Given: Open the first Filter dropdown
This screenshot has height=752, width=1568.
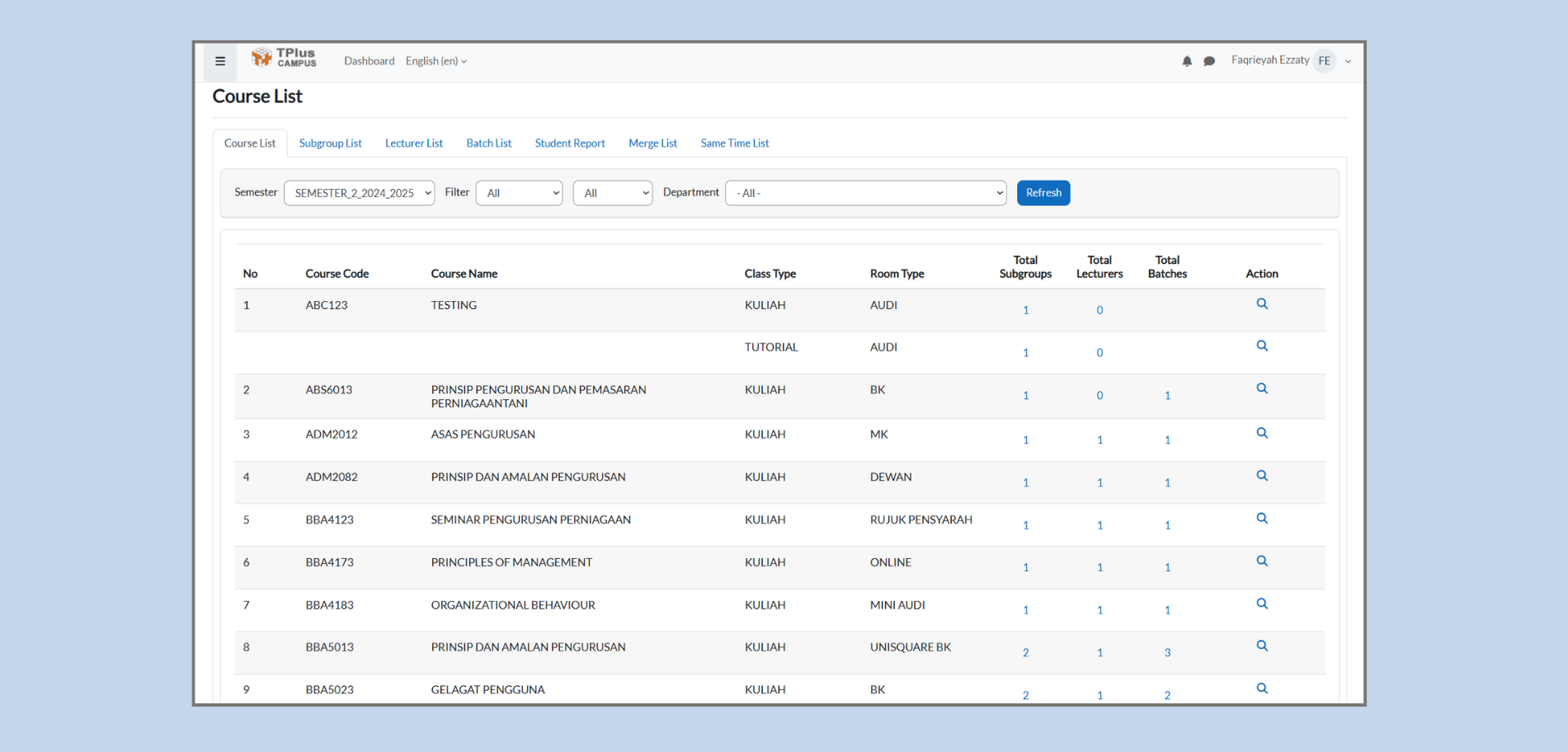Looking at the screenshot, I should click(519, 193).
